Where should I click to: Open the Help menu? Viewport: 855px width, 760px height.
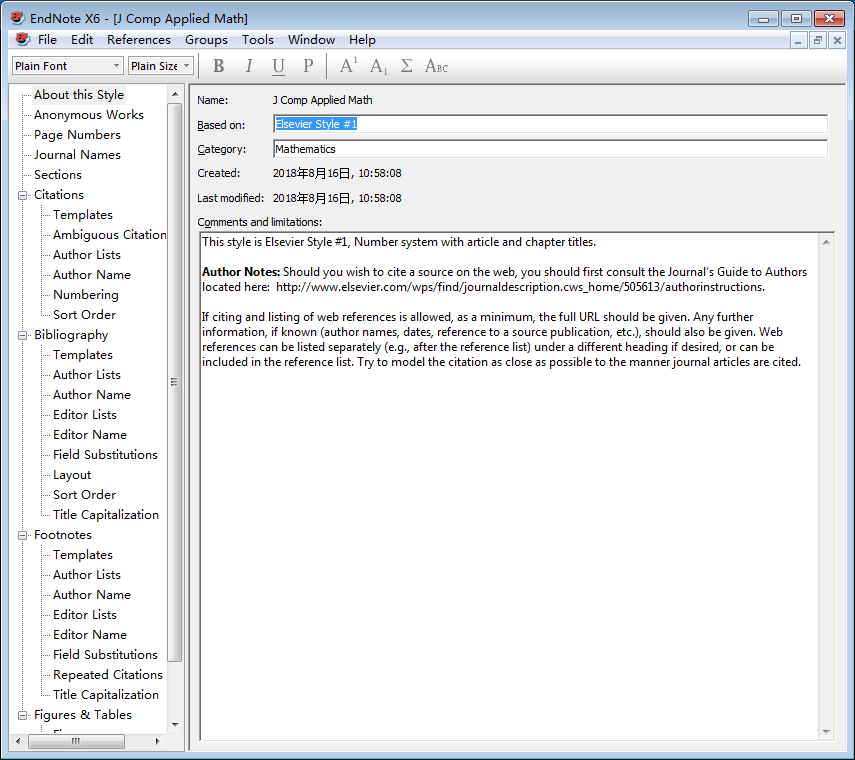coord(362,40)
